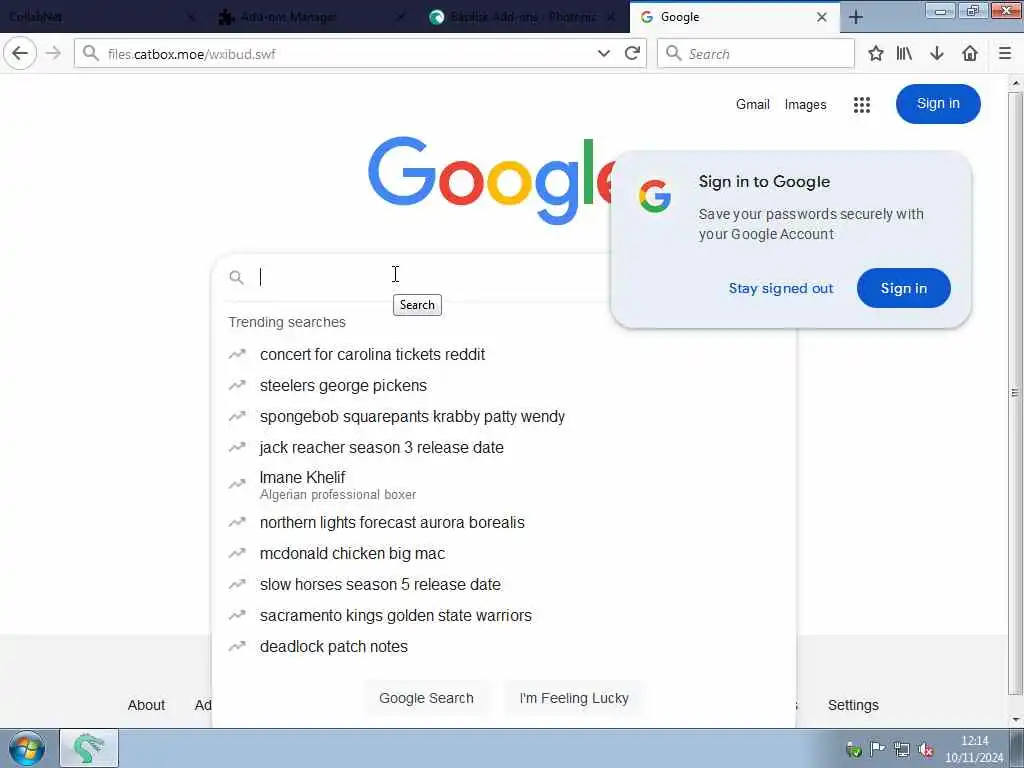This screenshot has width=1024, height=768.
Task: Bookmark this page with the star icon
Action: [x=875, y=54]
